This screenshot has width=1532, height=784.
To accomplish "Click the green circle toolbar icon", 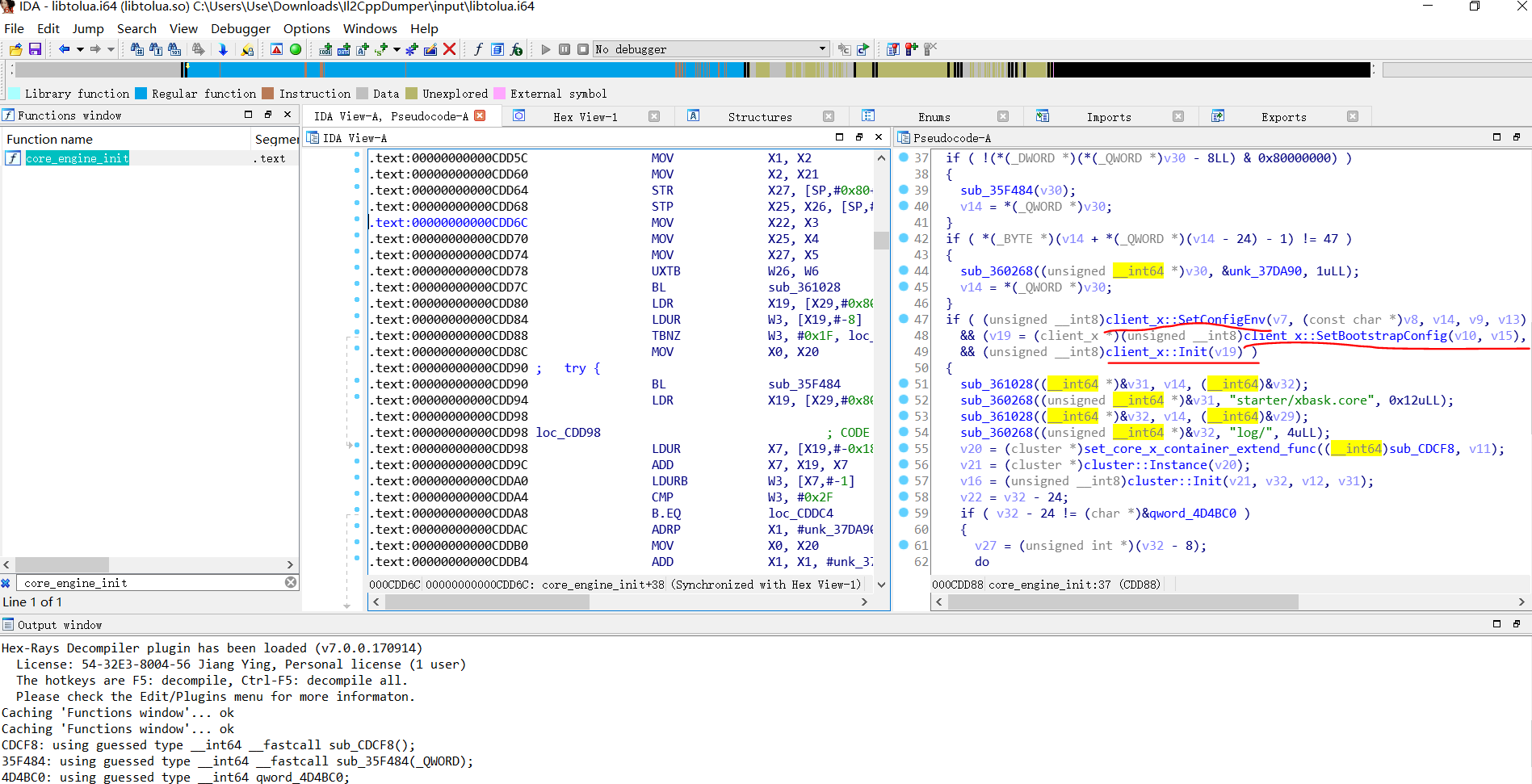I will (x=296, y=49).
